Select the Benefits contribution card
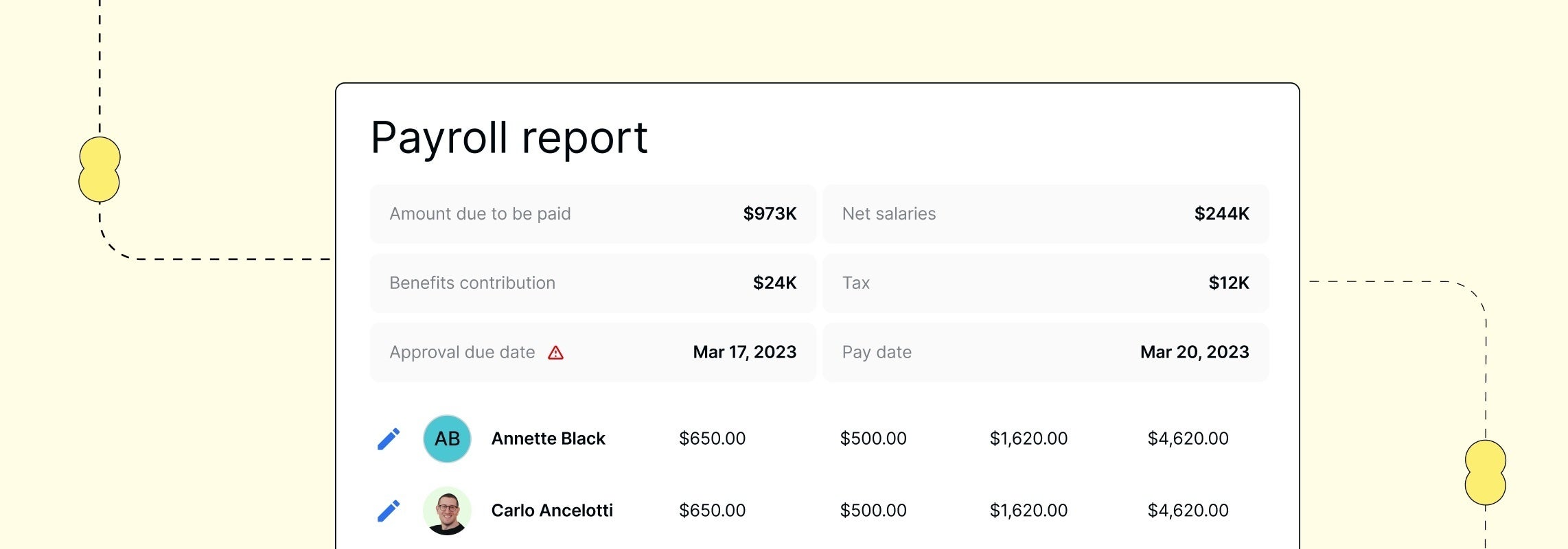Viewport: 1568px width, 549px height. tap(592, 283)
